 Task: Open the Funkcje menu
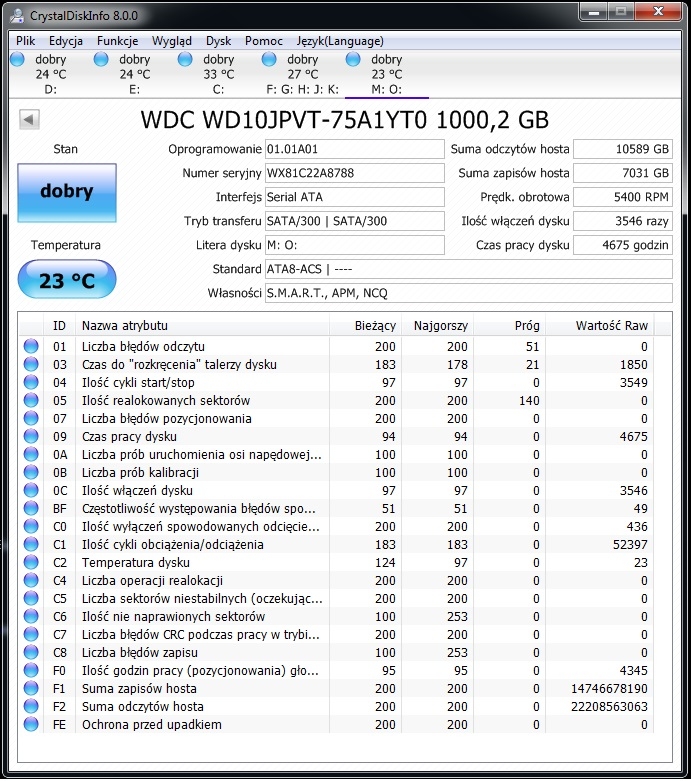tap(118, 41)
